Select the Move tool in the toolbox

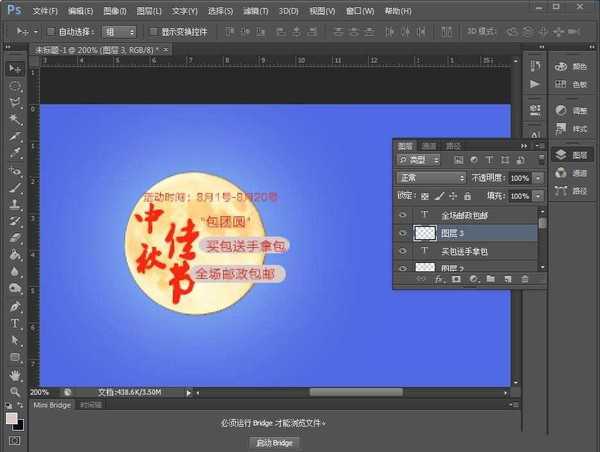[15, 68]
